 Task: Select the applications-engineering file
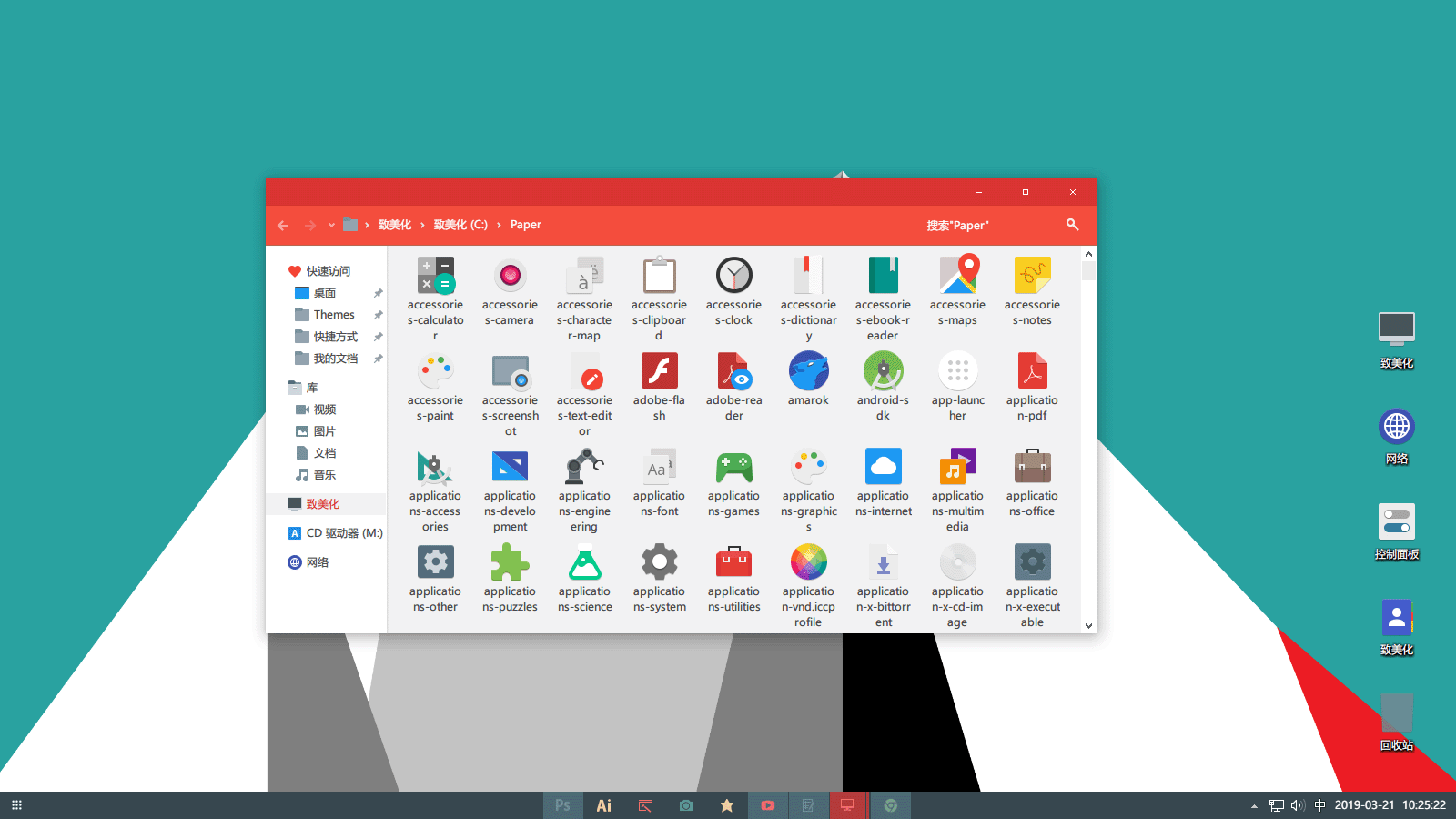coord(584,489)
